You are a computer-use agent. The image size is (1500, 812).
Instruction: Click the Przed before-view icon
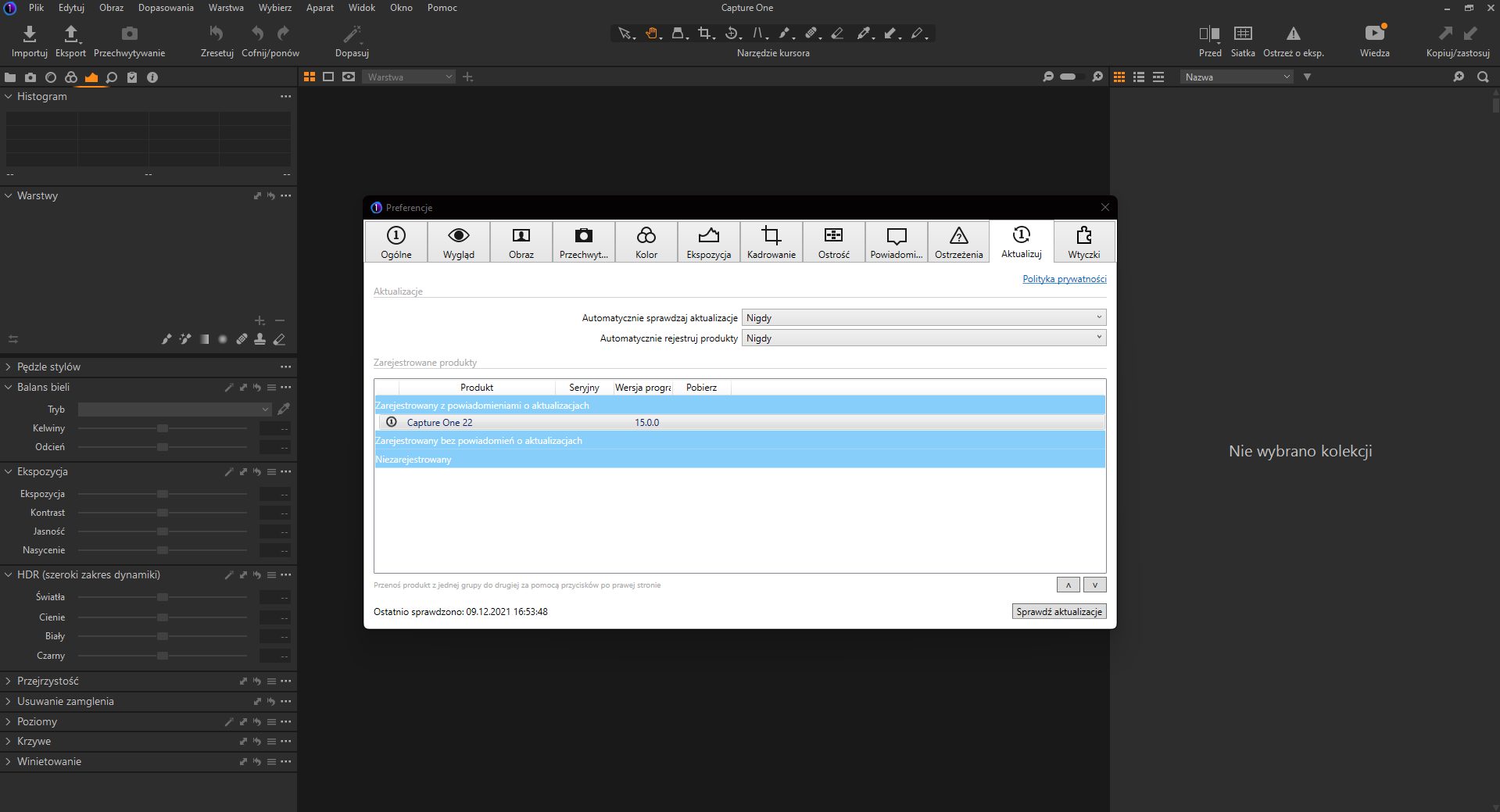coord(1209,34)
